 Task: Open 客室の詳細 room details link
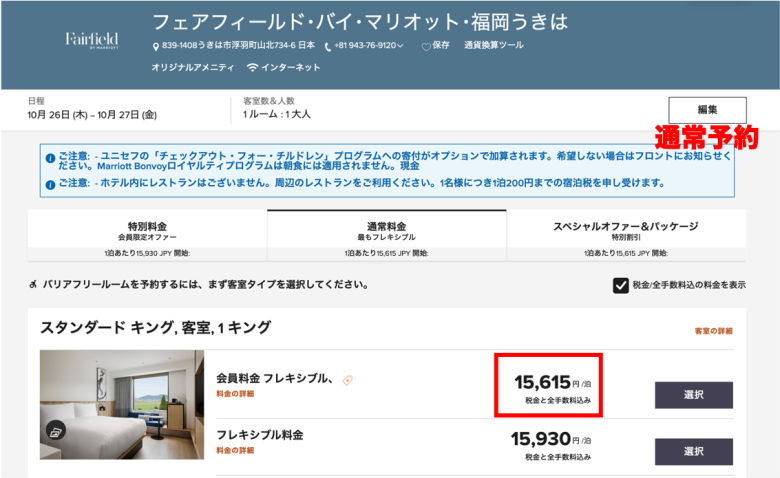(713, 331)
